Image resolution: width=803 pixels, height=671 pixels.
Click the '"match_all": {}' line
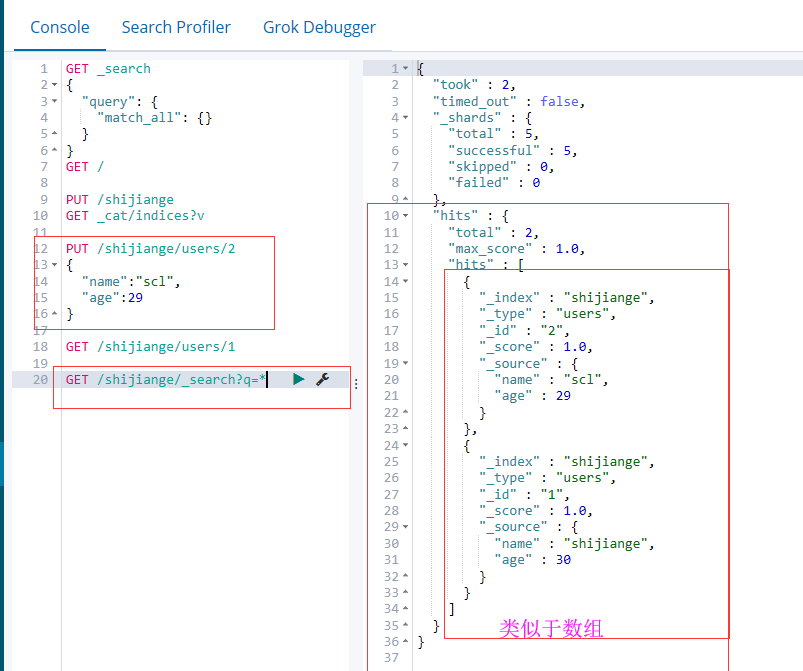[154, 118]
